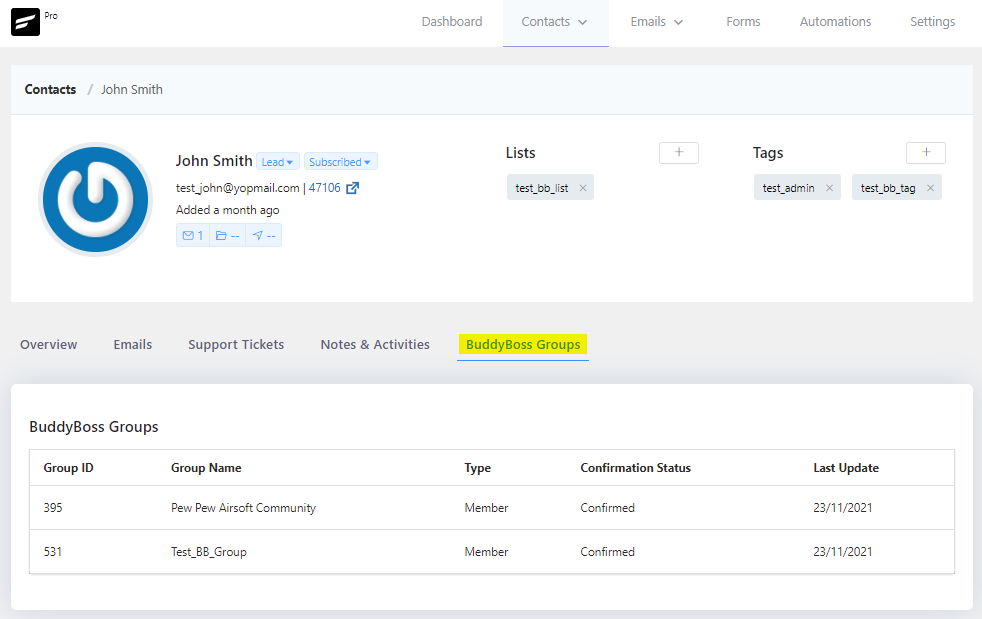This screenshot has width=982, height=619.
Task: Navigate back via Contacts breadcrumb link
Action: pyautogui.click(x=50, y=89)
